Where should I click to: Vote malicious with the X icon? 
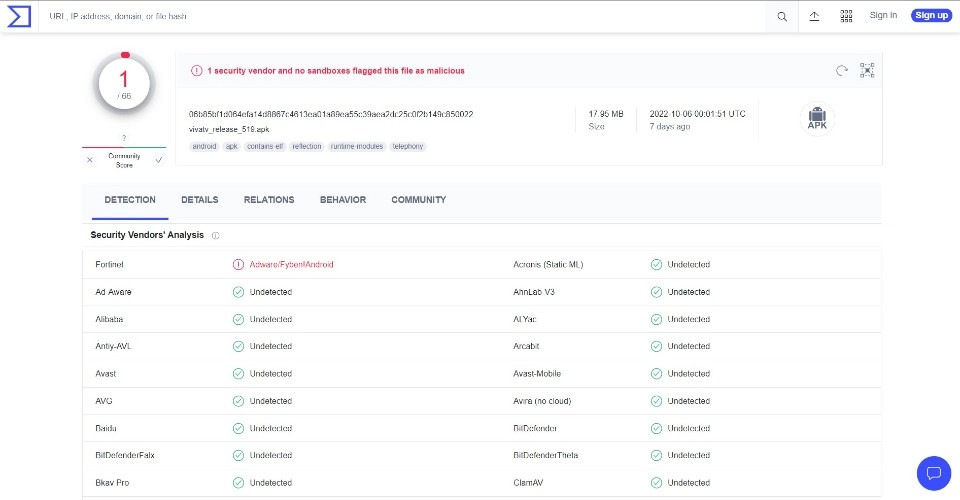(90, 160)
